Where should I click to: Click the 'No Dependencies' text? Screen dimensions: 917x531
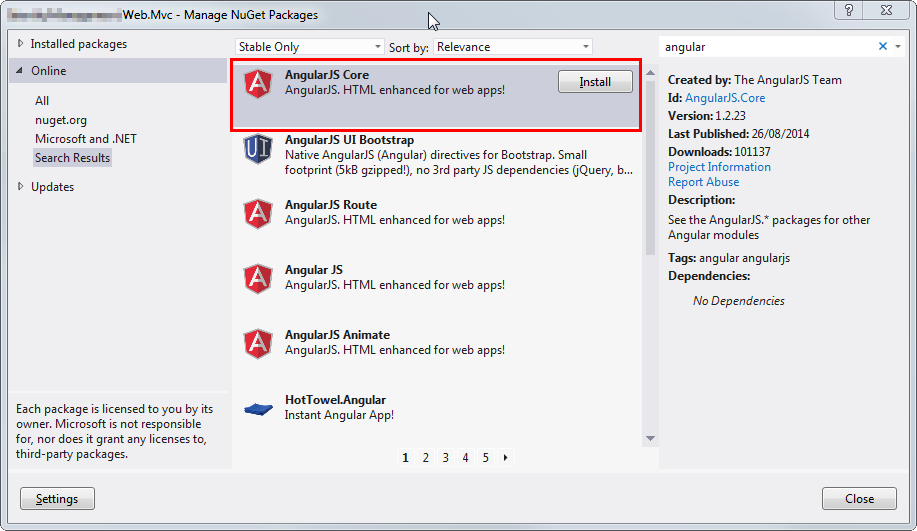(739, 301)
